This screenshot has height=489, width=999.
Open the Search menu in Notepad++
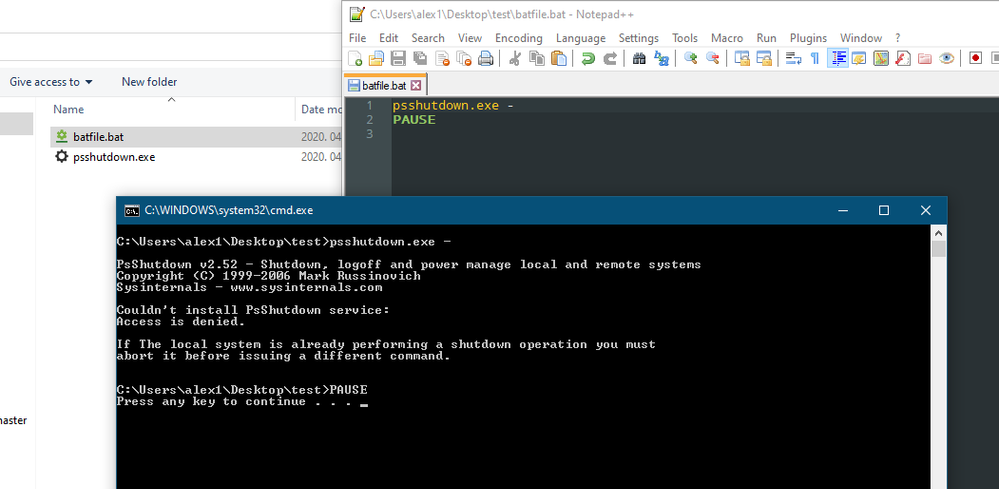pyautogui.click(x=428, y=38)
